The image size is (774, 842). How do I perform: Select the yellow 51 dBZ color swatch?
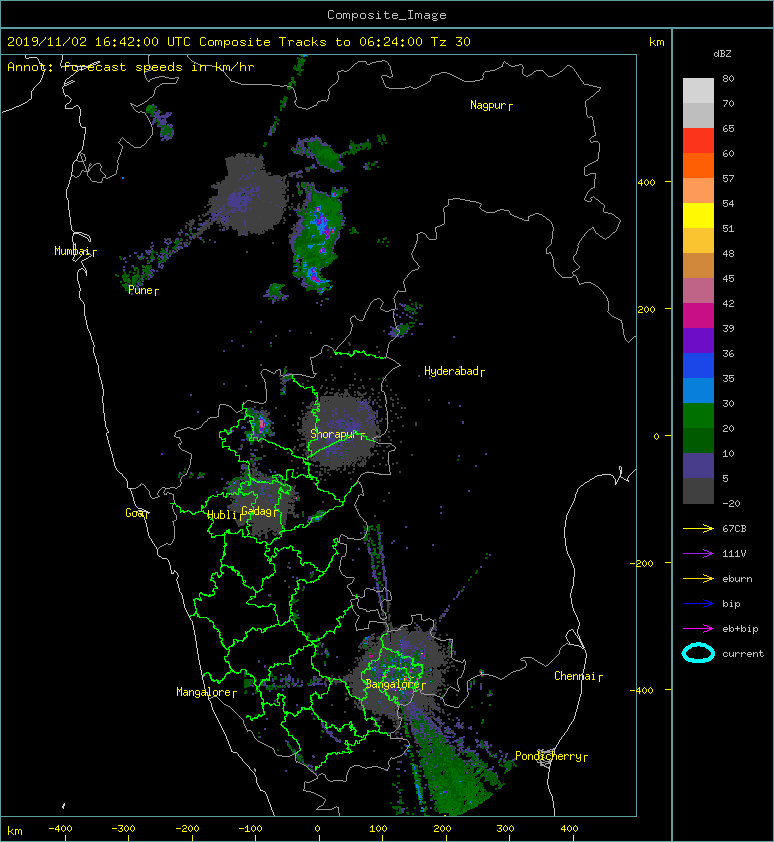(698, 216)
